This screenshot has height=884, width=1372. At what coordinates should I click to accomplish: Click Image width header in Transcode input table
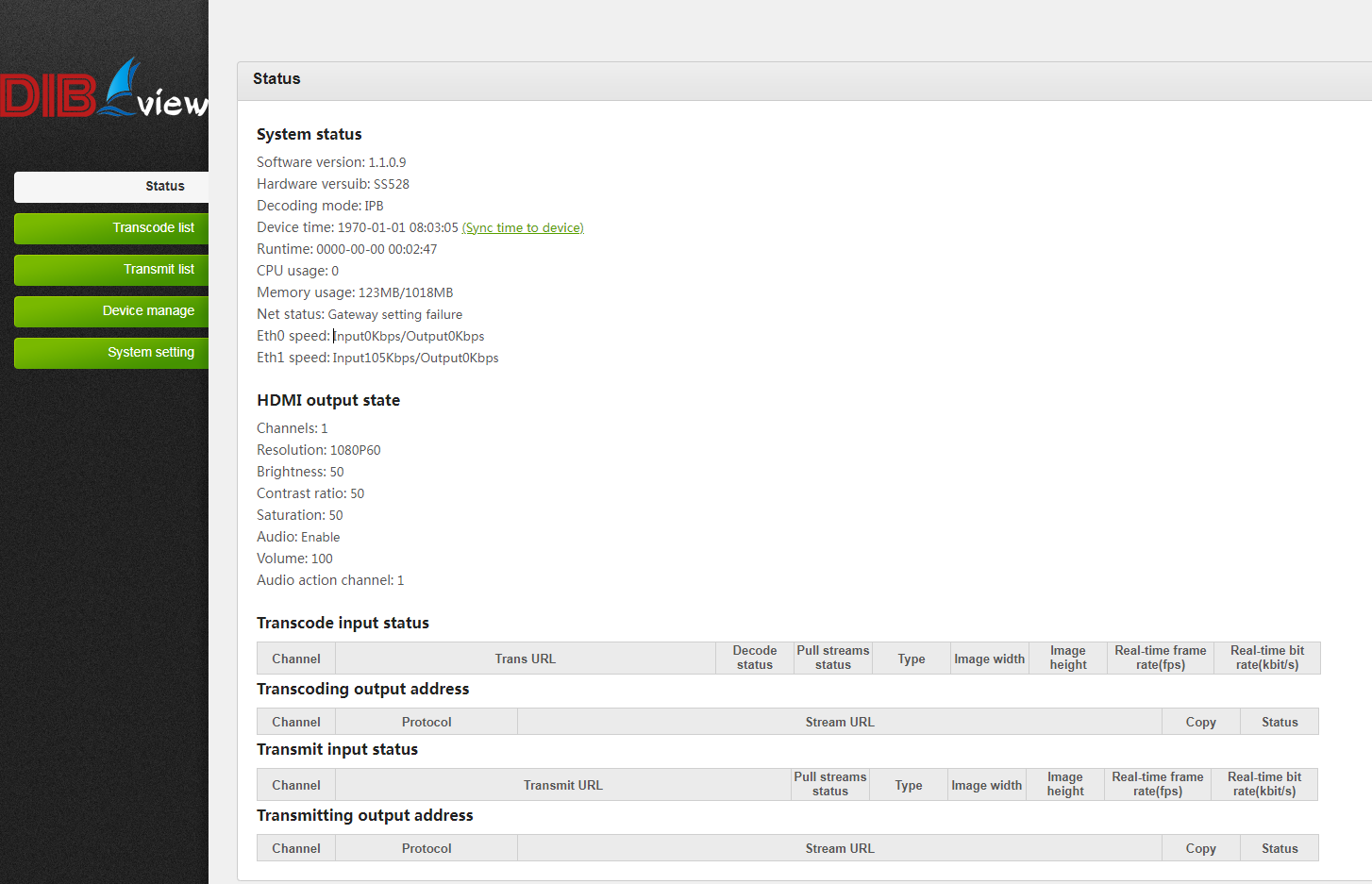(x=989, y=659)
